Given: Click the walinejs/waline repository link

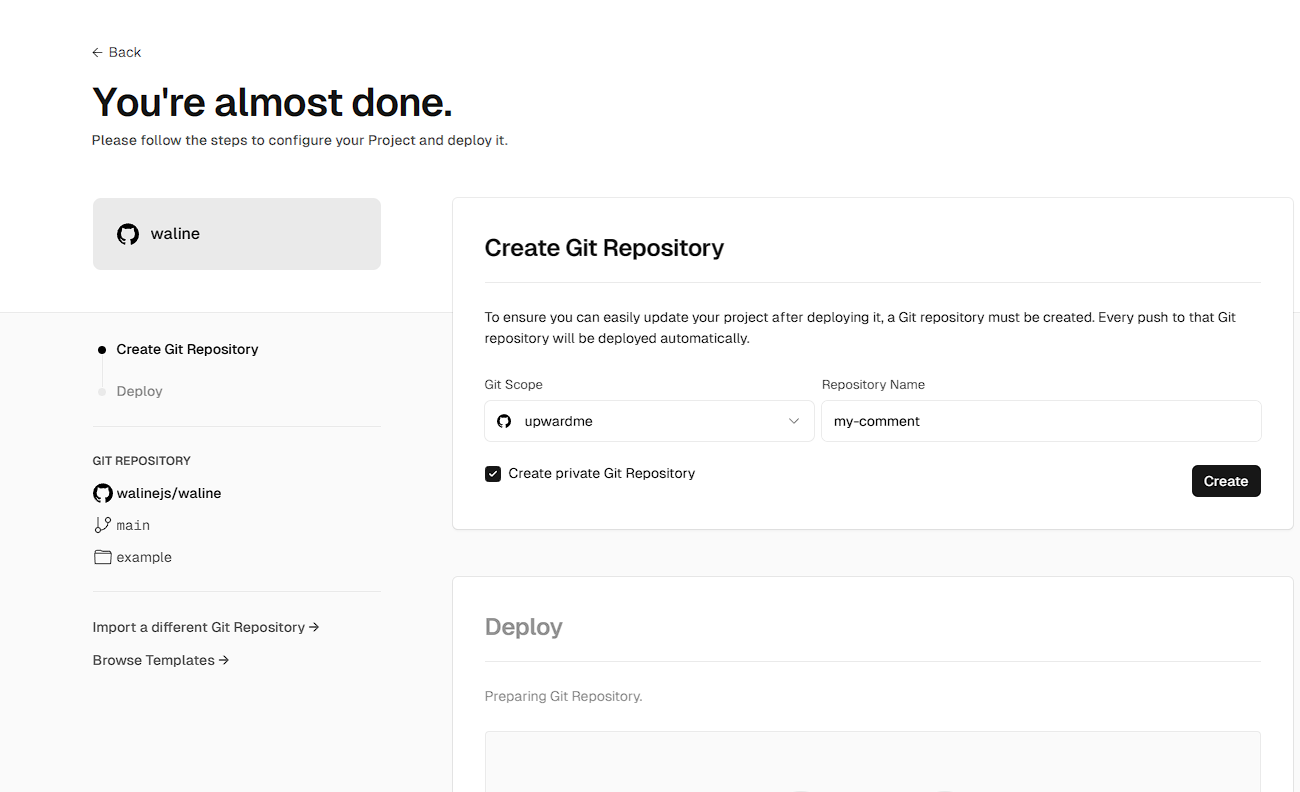Looking at the screenshot, I should tap(169, 493).
